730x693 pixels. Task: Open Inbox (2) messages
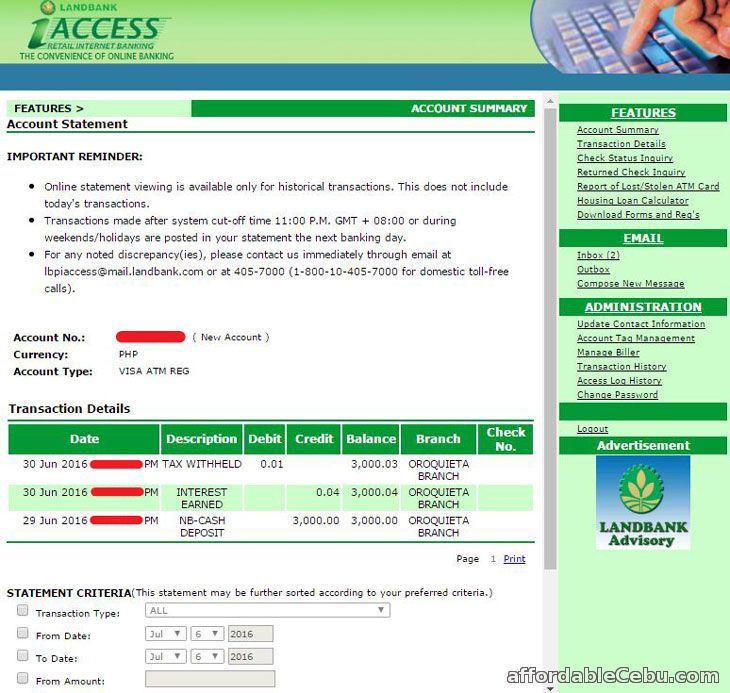[x=598, y=255]
